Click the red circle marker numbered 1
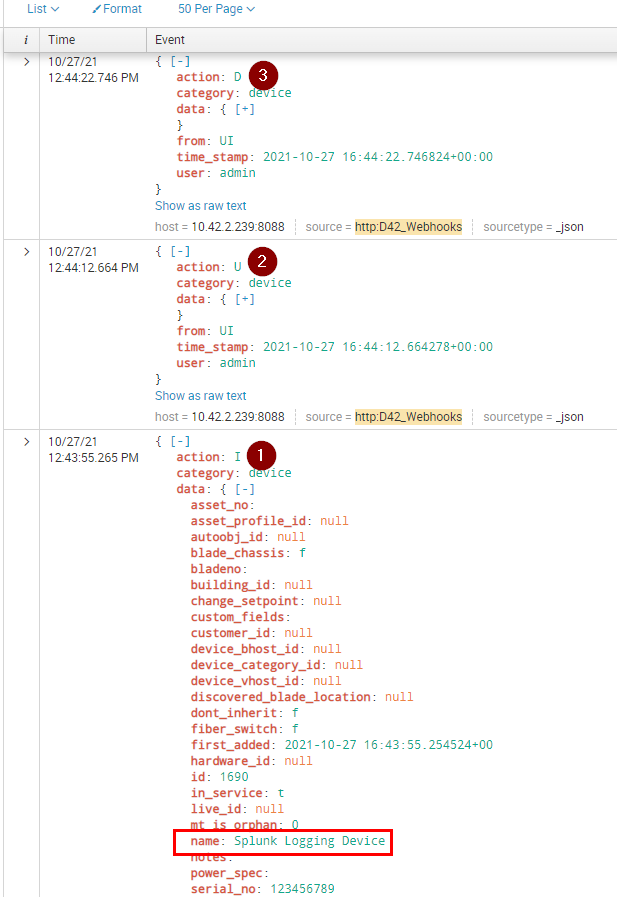Image resolution: width=617 pixels, height=897 pixels. (x=263, y=455)
